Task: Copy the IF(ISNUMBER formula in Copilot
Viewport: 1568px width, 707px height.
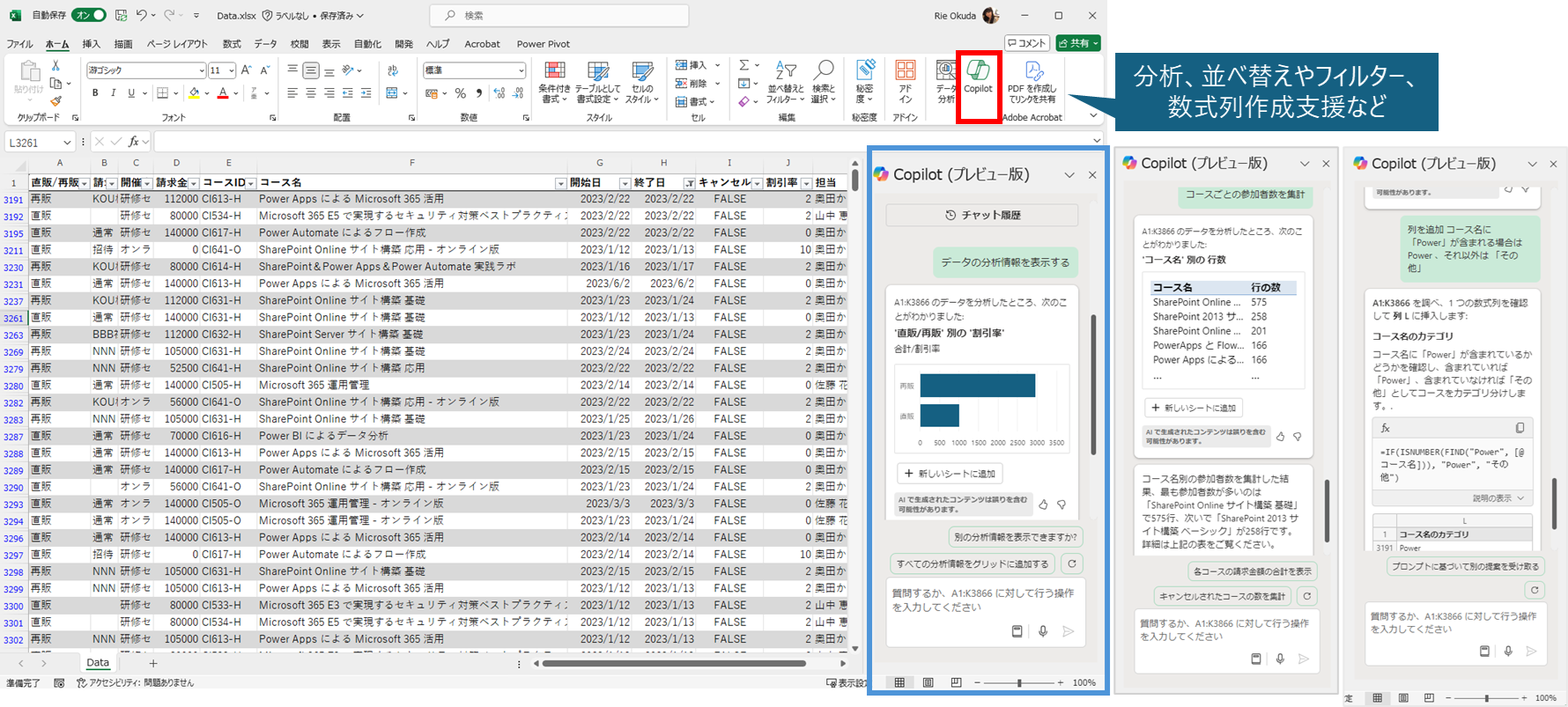Action: (1520, 428)
